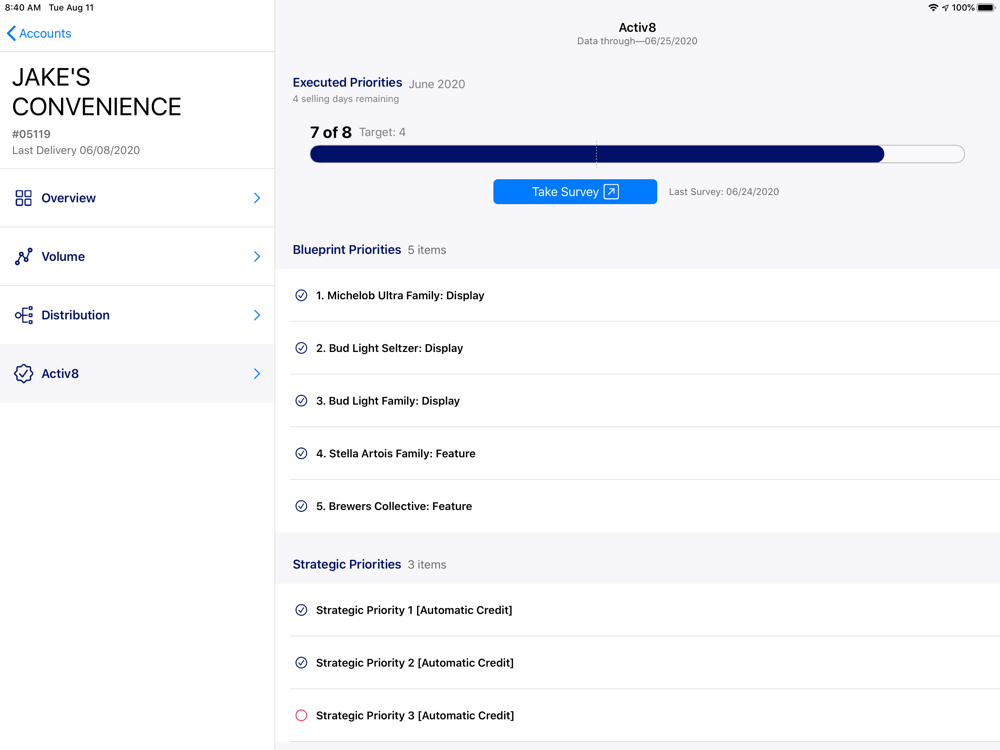1000x750 pixels.
Task: Expand the Volume row chevron
Action: [257, 256]
